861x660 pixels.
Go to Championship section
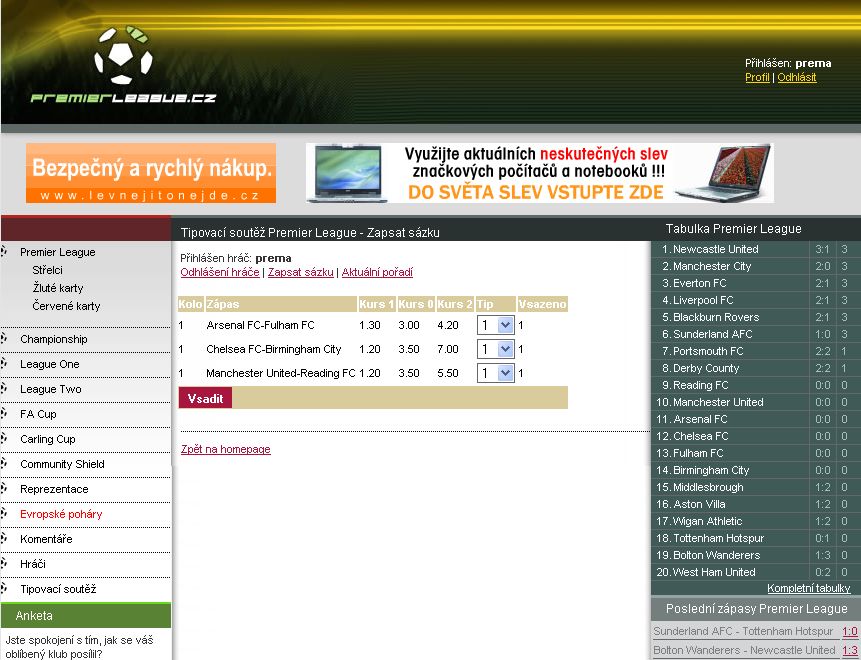[x=54, y=339]
